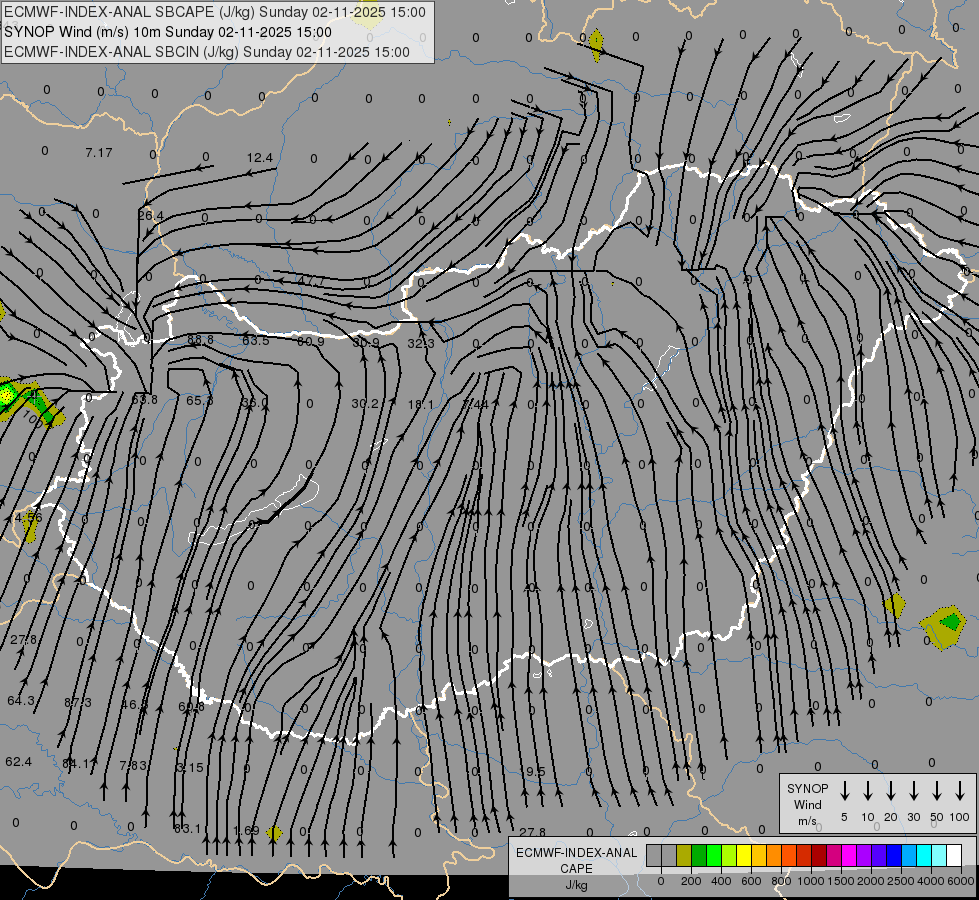The height and width of the screenshot is (900, 979).
Task: Click the 1000 tick label on color scale
Action: point(810,881)
